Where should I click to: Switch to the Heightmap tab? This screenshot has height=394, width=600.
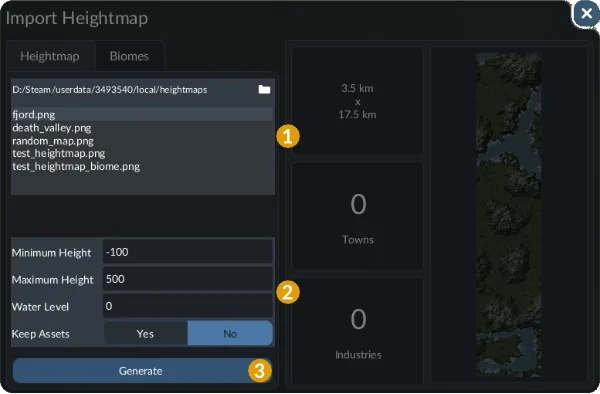(x=50, y=56)
